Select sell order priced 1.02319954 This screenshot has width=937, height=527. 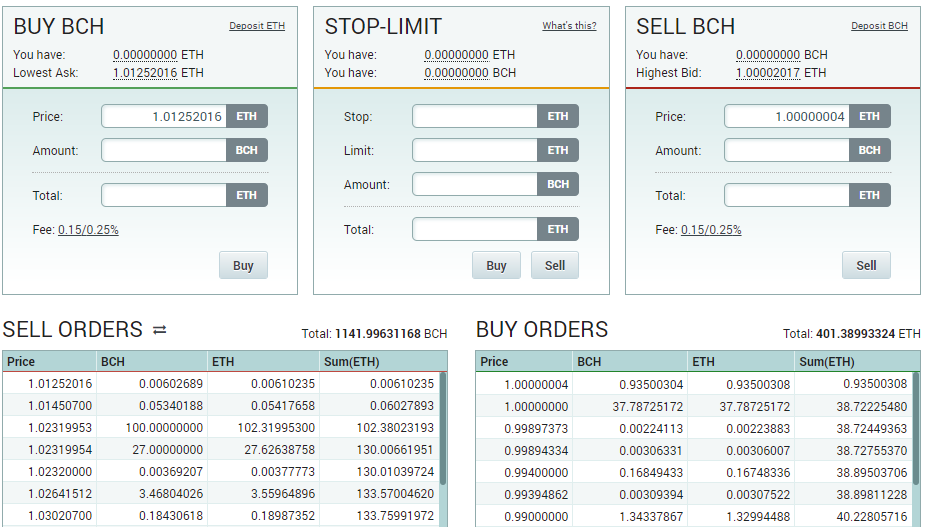221,449
